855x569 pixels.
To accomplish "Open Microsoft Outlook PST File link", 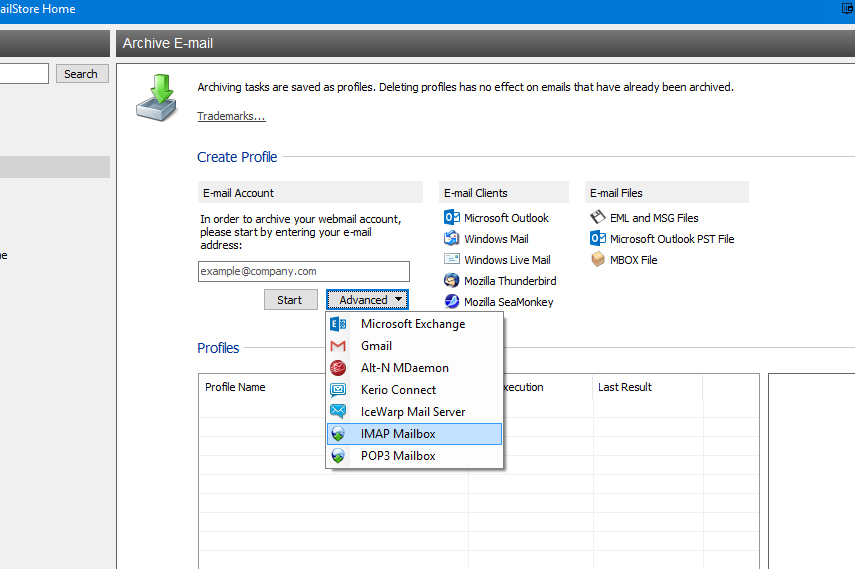I will click(x=672, y=239).
